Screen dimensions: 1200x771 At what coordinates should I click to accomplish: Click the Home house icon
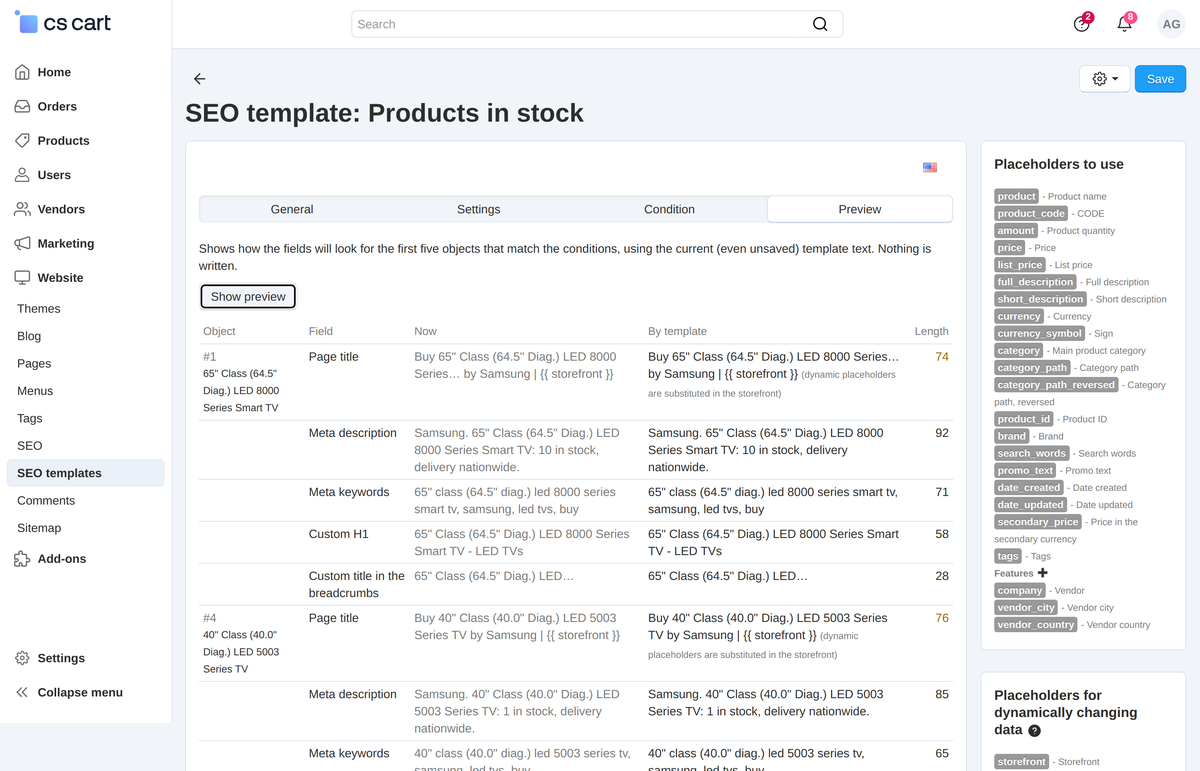pos(22,72)
